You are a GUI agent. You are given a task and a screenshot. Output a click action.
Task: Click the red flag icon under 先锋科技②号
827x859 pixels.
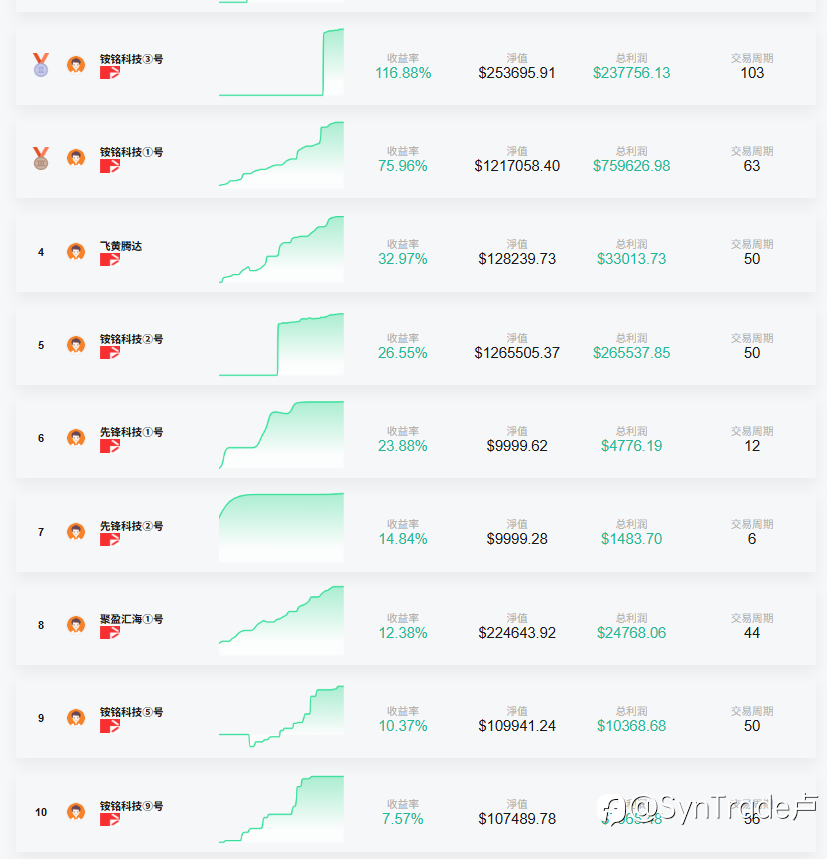pos(110,540)
